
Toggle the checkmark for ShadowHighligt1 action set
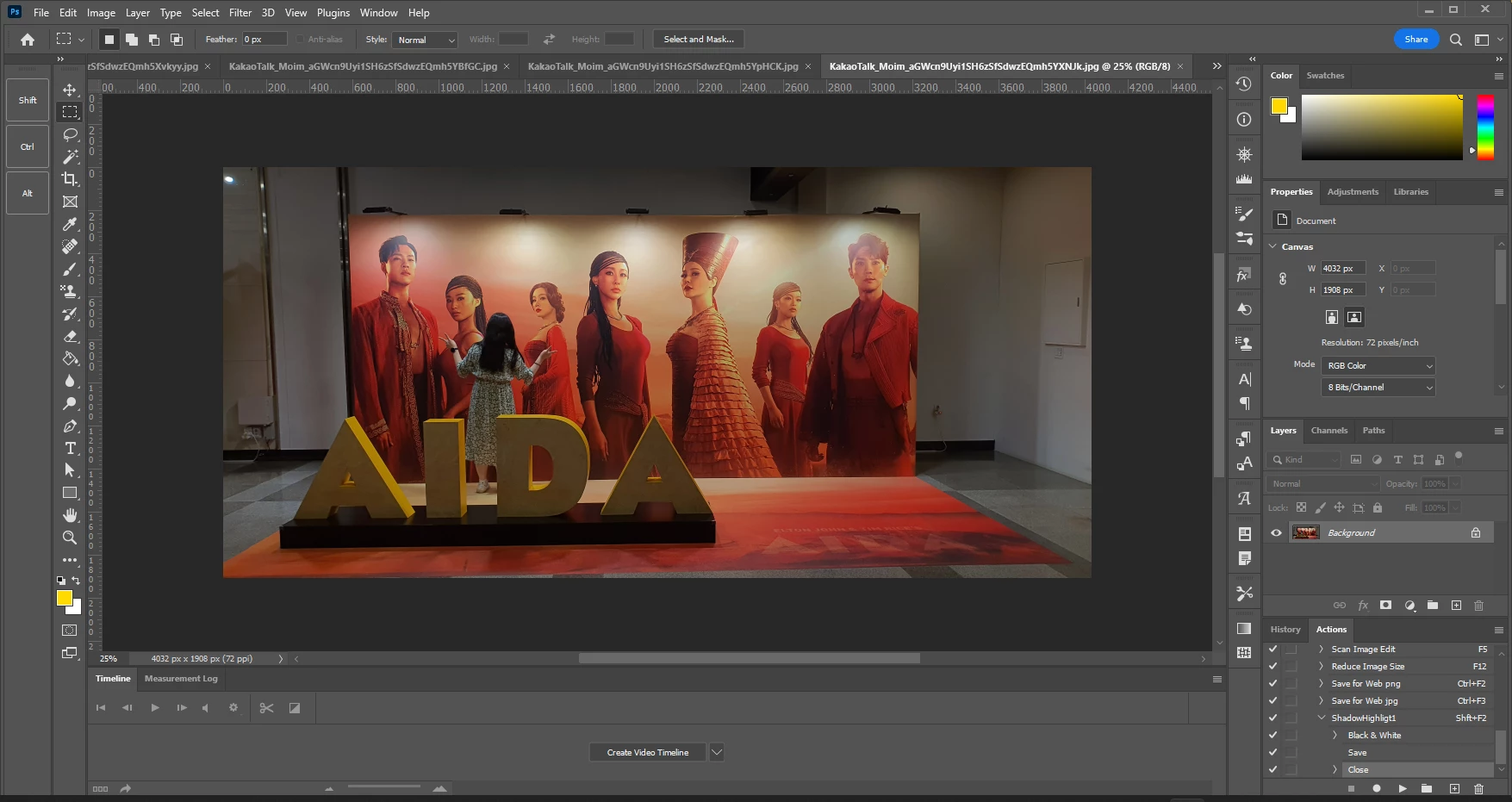pos(1272,718)
